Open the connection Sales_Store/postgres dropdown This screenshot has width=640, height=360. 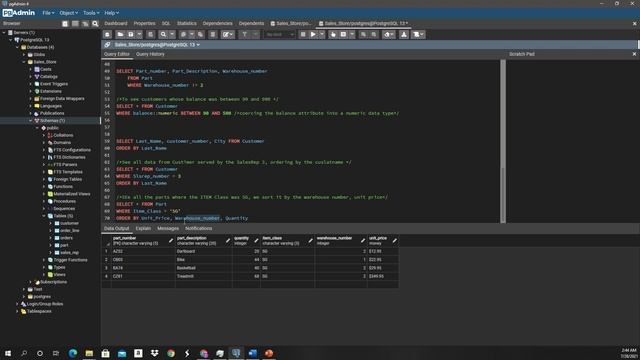tap(157, 44)
